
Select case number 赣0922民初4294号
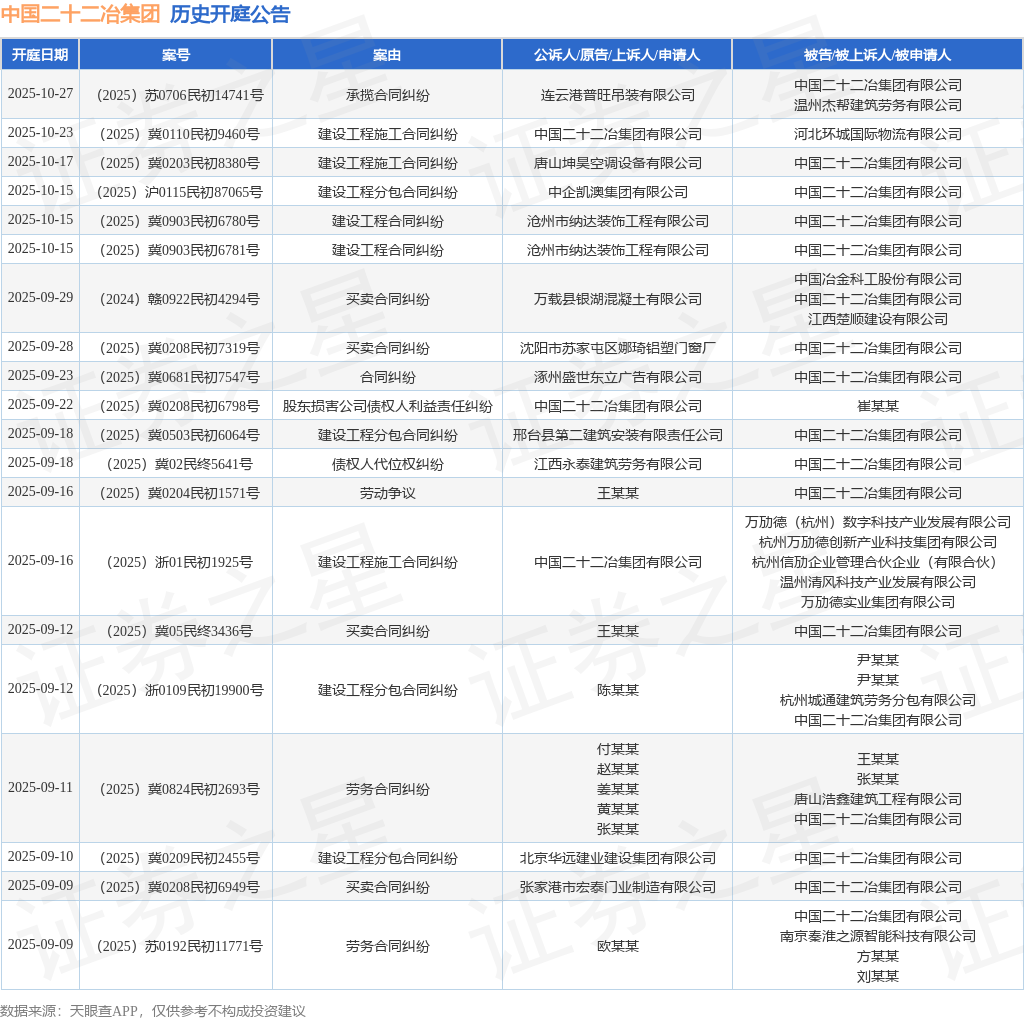[180, 300]
